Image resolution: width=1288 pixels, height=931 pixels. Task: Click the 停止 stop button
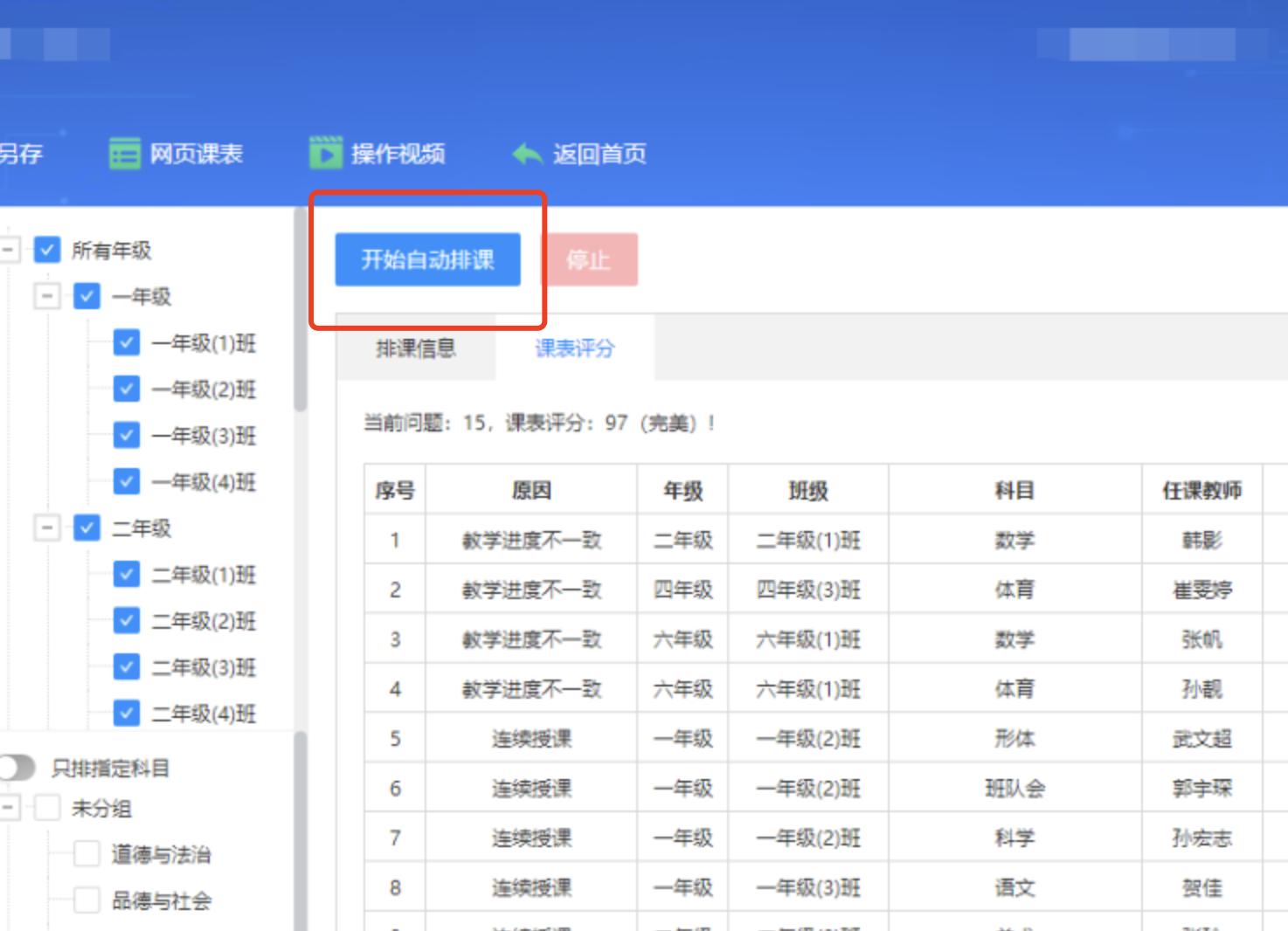(592, 259)
